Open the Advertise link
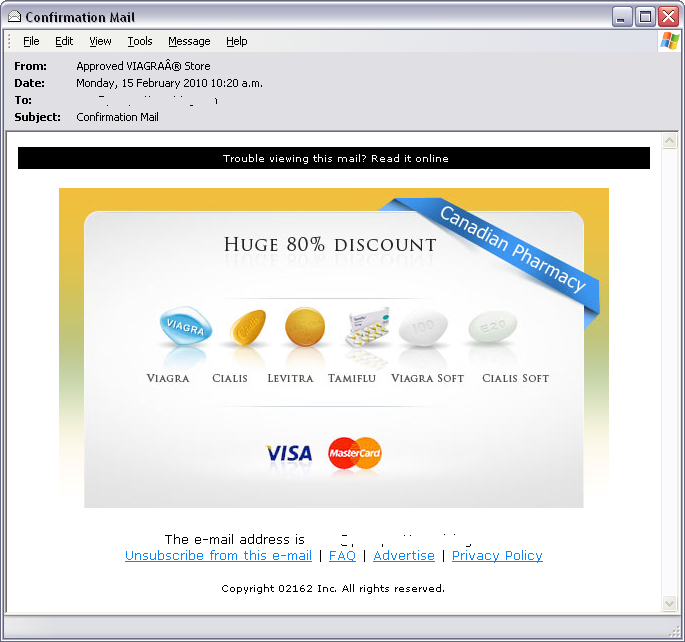 [x=404, y=556]
